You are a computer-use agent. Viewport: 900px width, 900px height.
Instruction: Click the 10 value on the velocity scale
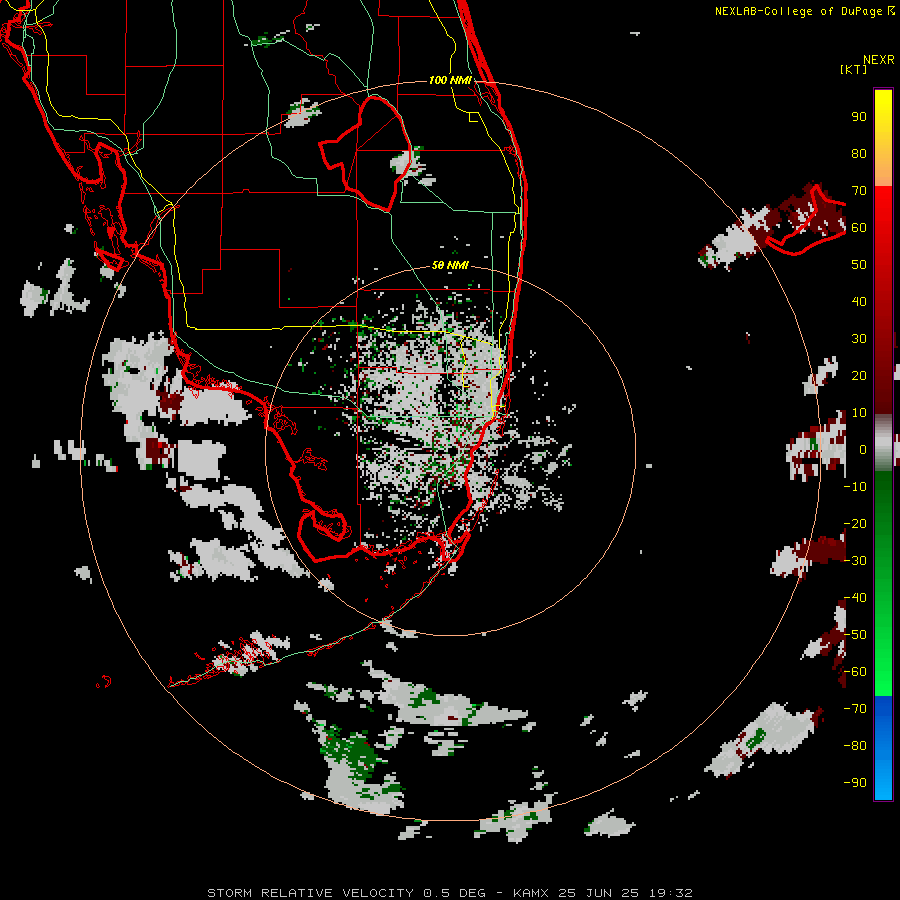tap(859, 413)
